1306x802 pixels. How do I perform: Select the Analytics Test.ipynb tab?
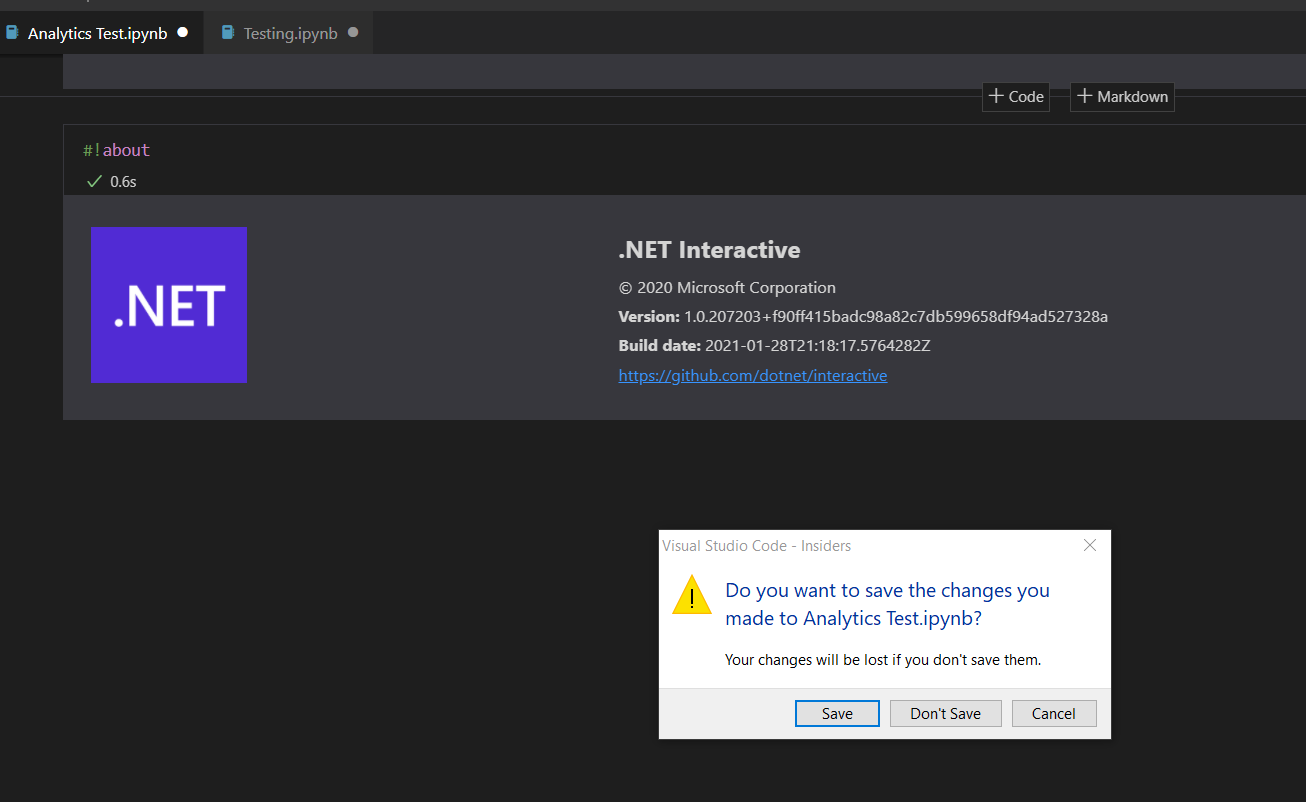pos(95,32)
